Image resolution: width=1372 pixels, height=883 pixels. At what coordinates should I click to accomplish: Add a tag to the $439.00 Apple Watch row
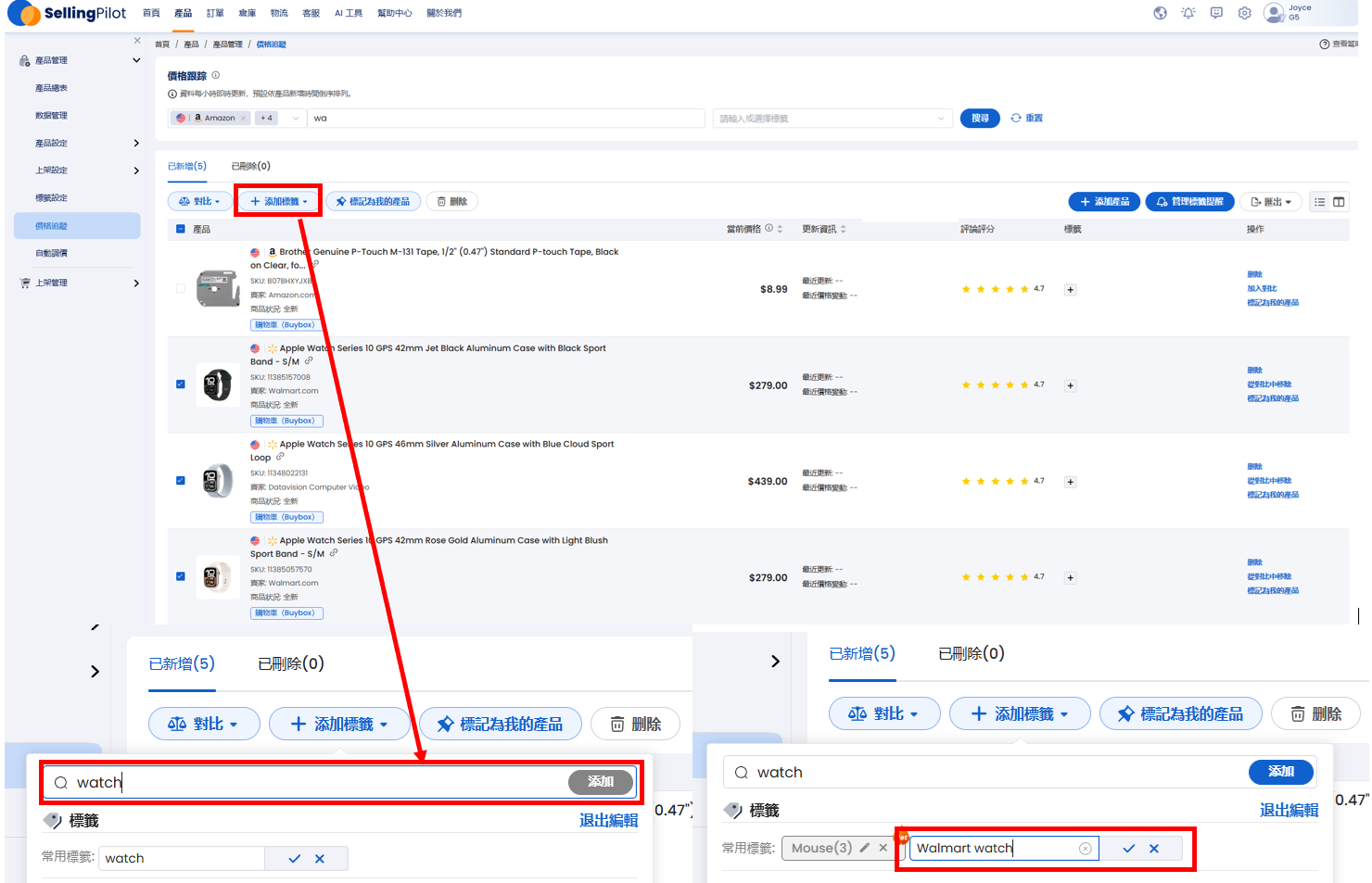[1070, 482]
